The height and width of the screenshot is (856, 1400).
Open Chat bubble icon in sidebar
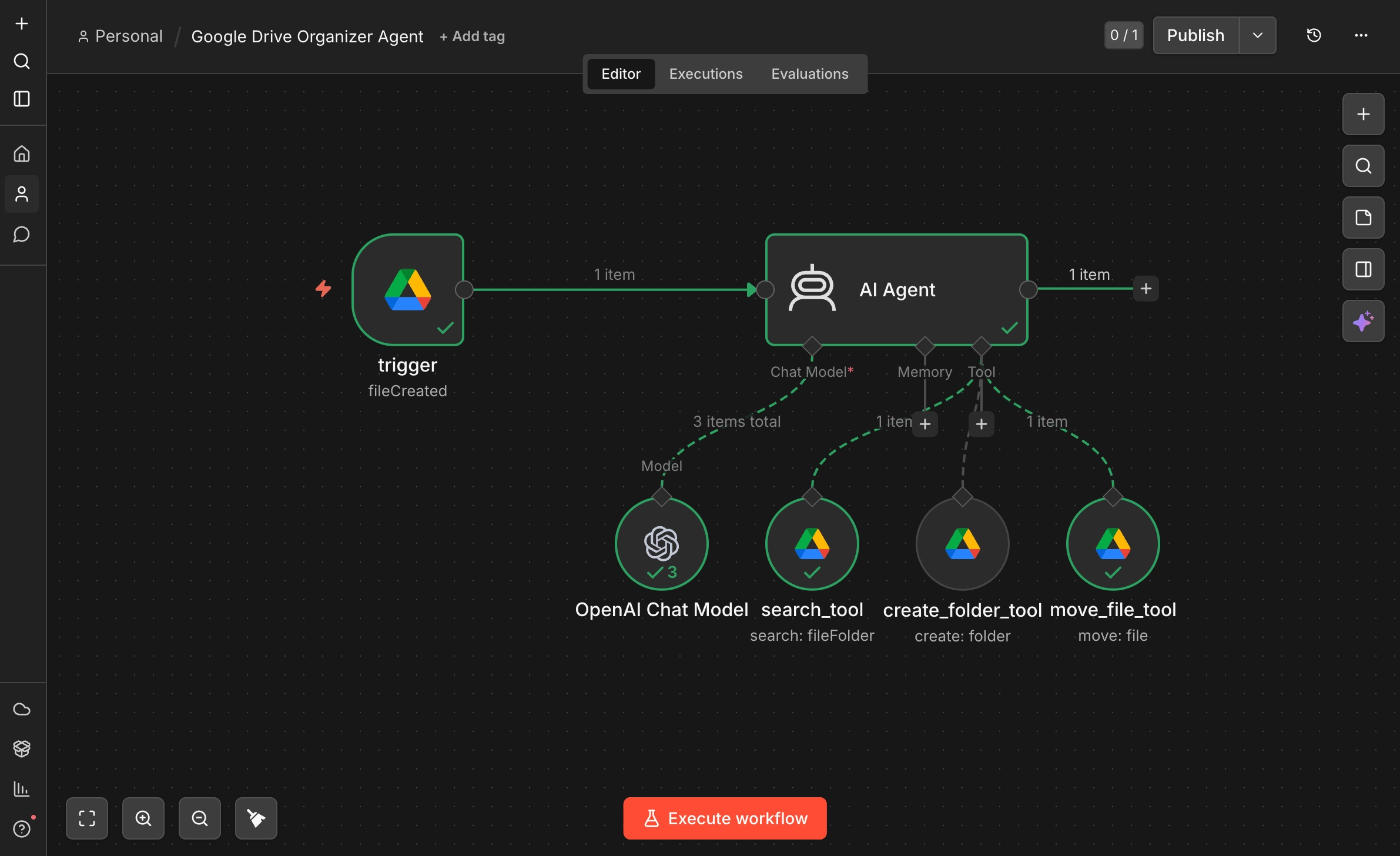tap(22, 234)
